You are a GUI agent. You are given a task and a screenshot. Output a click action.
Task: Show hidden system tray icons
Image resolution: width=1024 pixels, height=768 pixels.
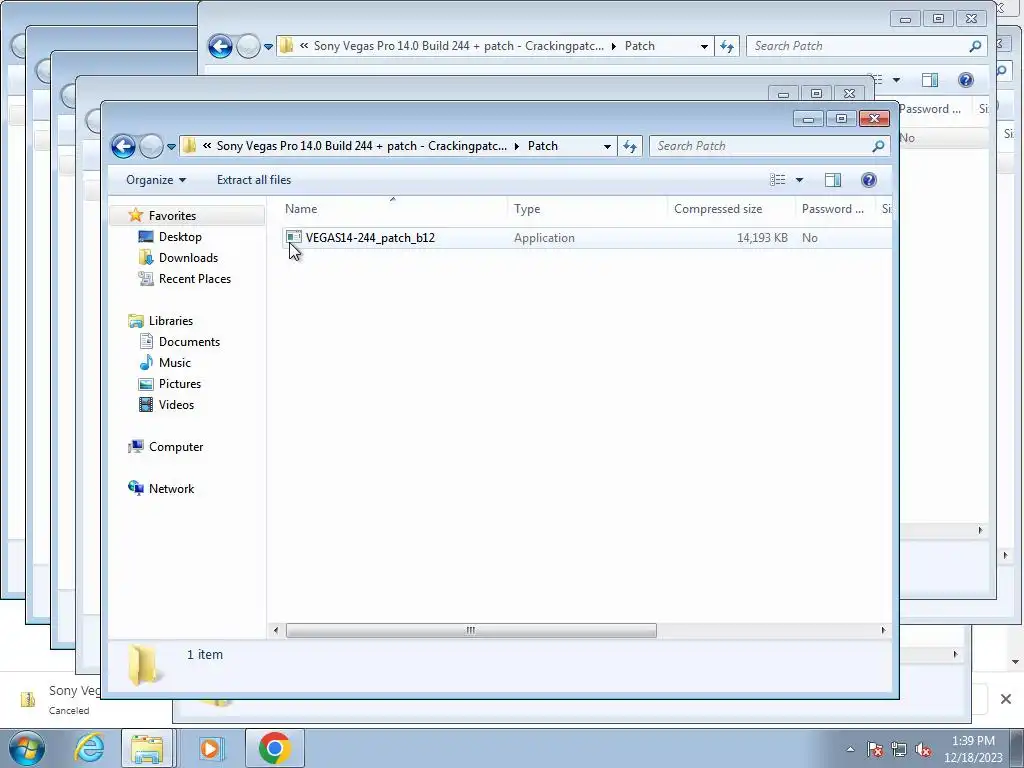coord(850,750)
